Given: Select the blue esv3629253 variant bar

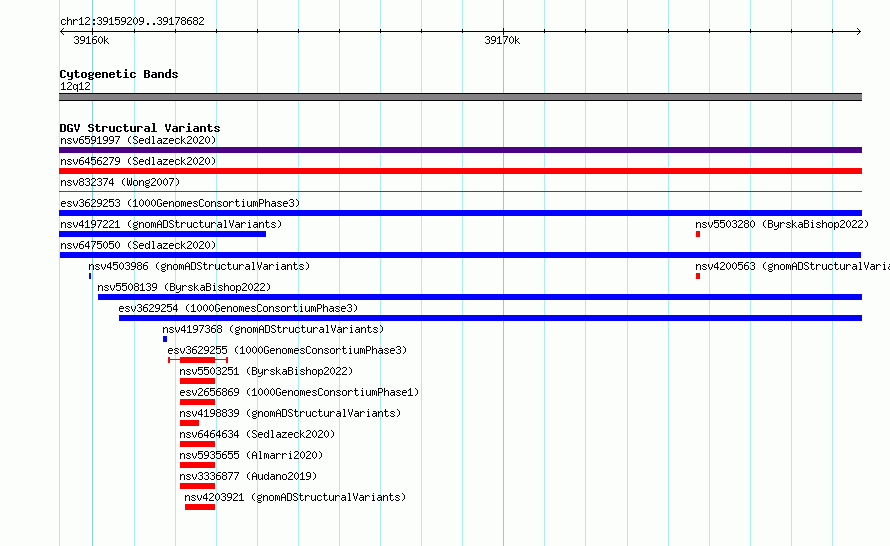Looking at the screenshot, I should click(460, 213).
